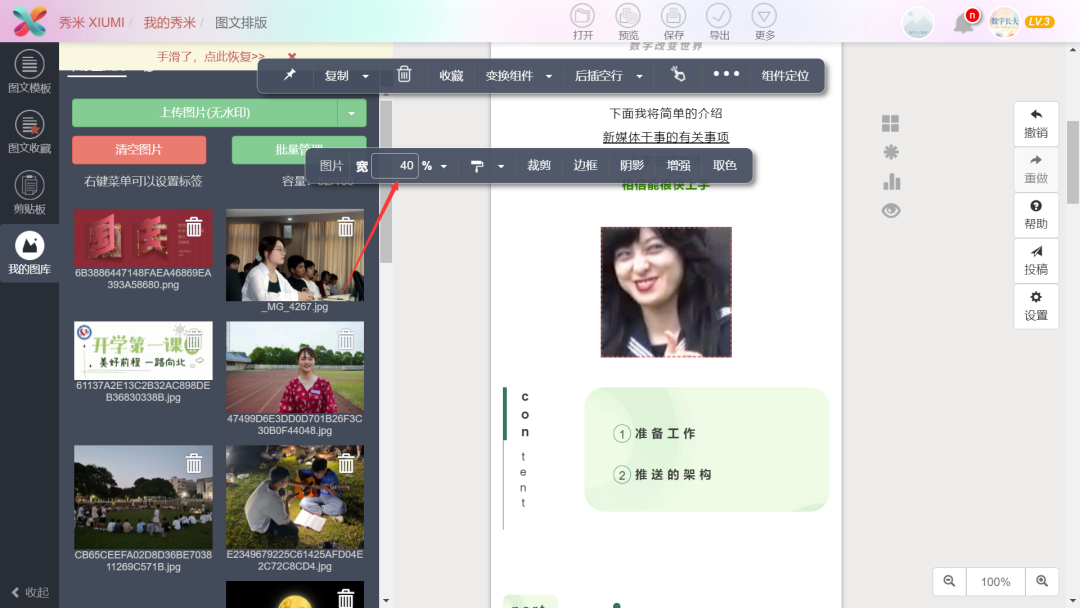Click 投稿 submit button
This screenshot has height=608, width=1080.
click(1036, 260)
